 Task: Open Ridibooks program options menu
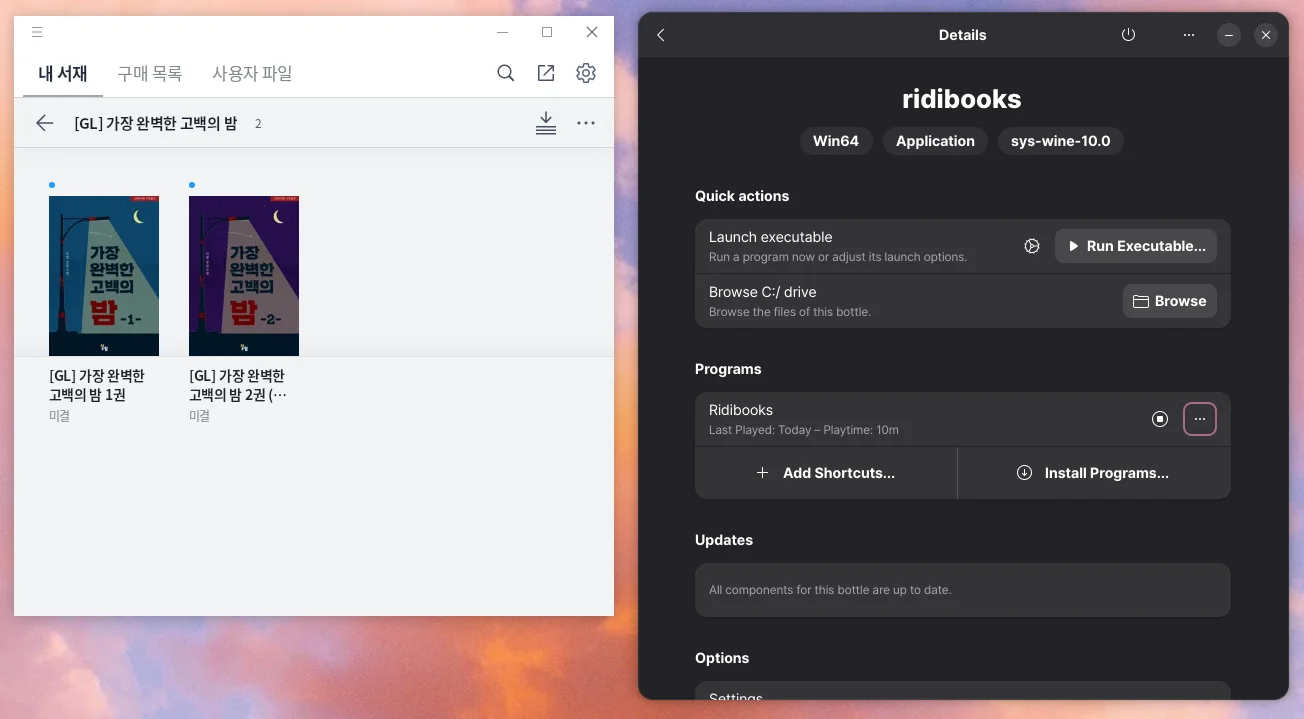[x=1200, y=419]
